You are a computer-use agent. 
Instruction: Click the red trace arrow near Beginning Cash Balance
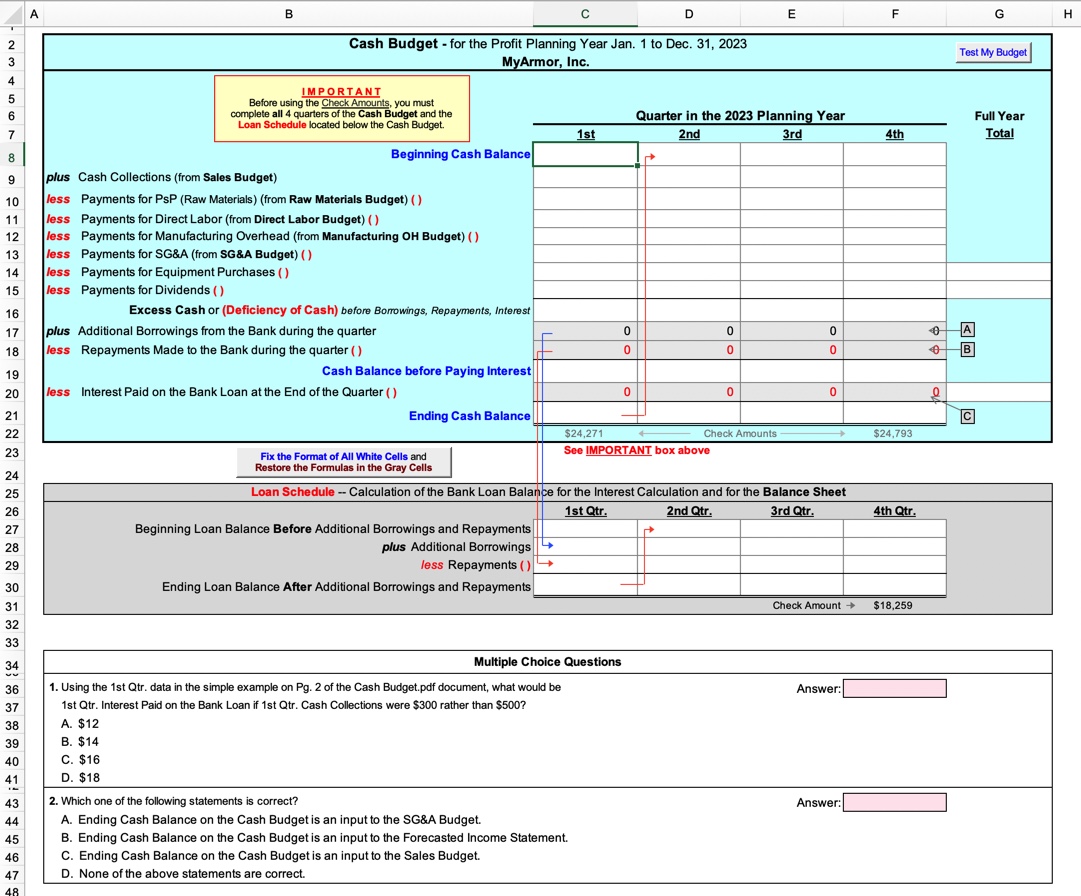click(650, 156)
